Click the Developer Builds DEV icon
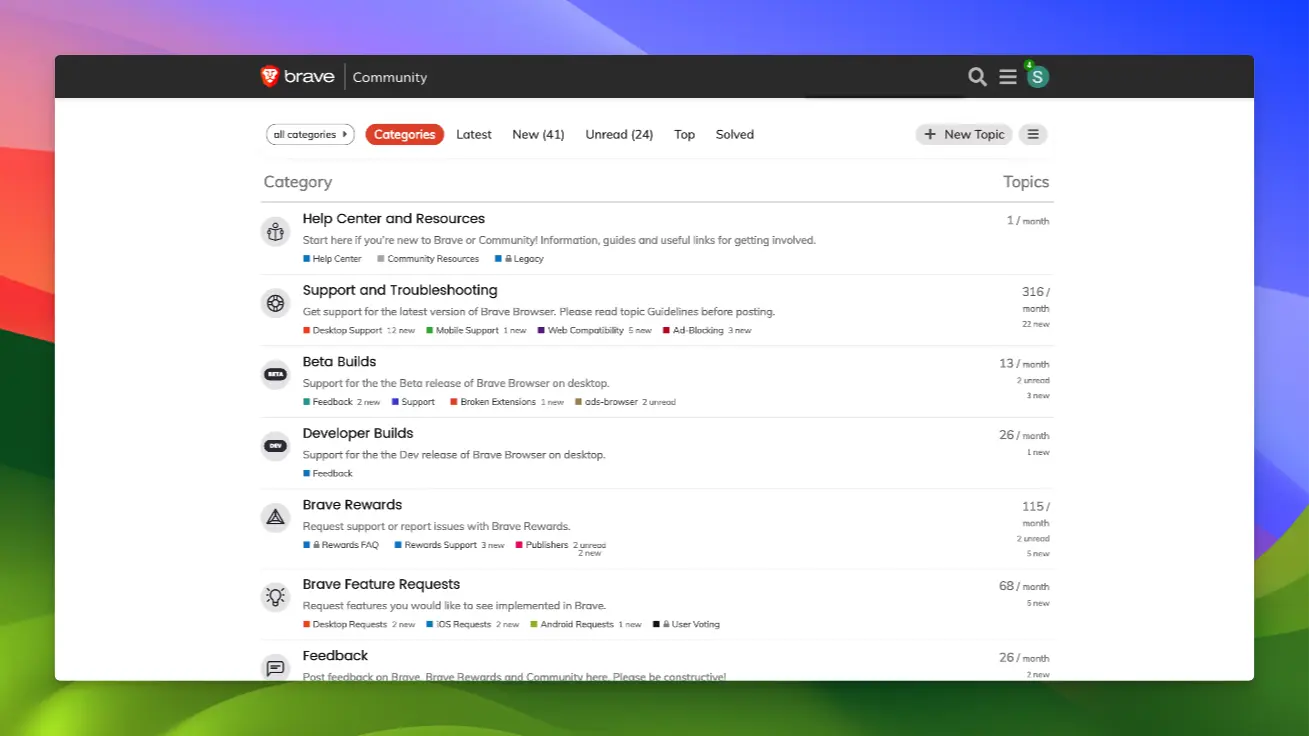 [275, 446]
